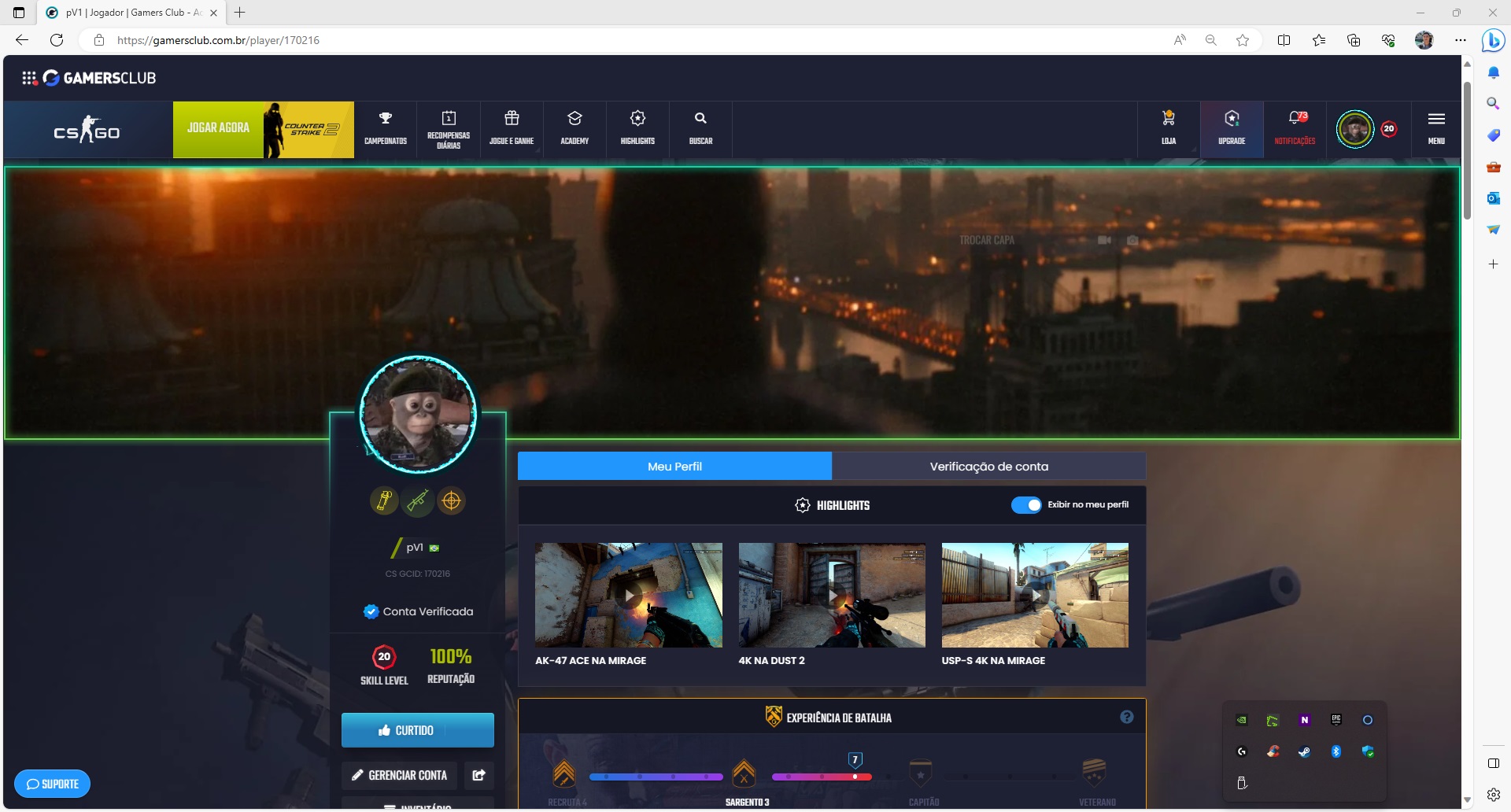Open Recompensas Diárias calendar icon
The image size is (1511, 812).
coord(449,129)
